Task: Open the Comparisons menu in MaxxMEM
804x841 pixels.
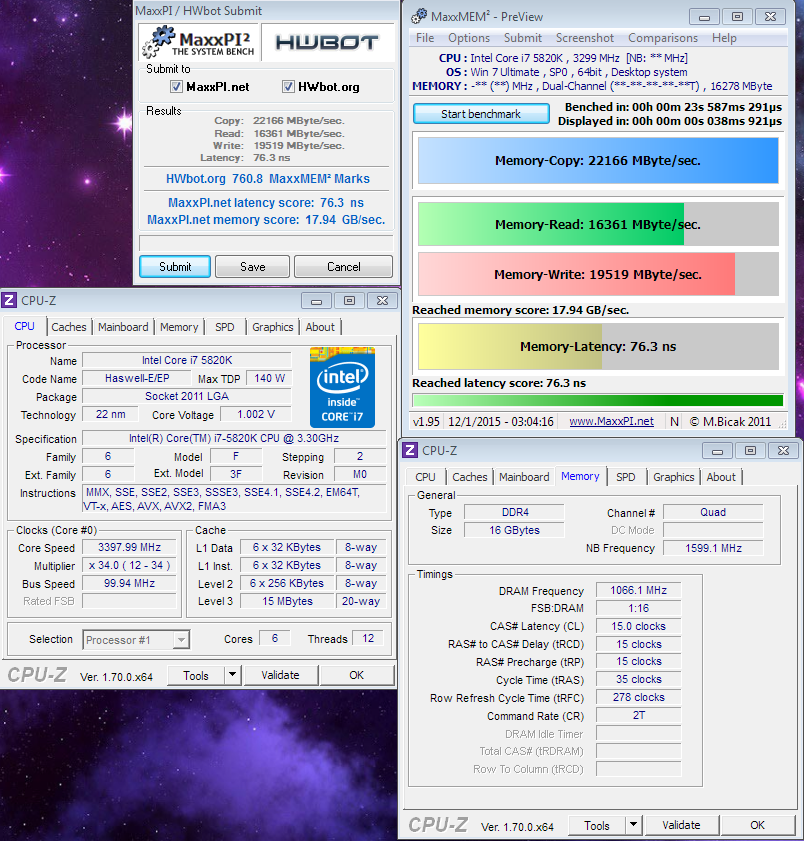Action: tap(663, 38)
